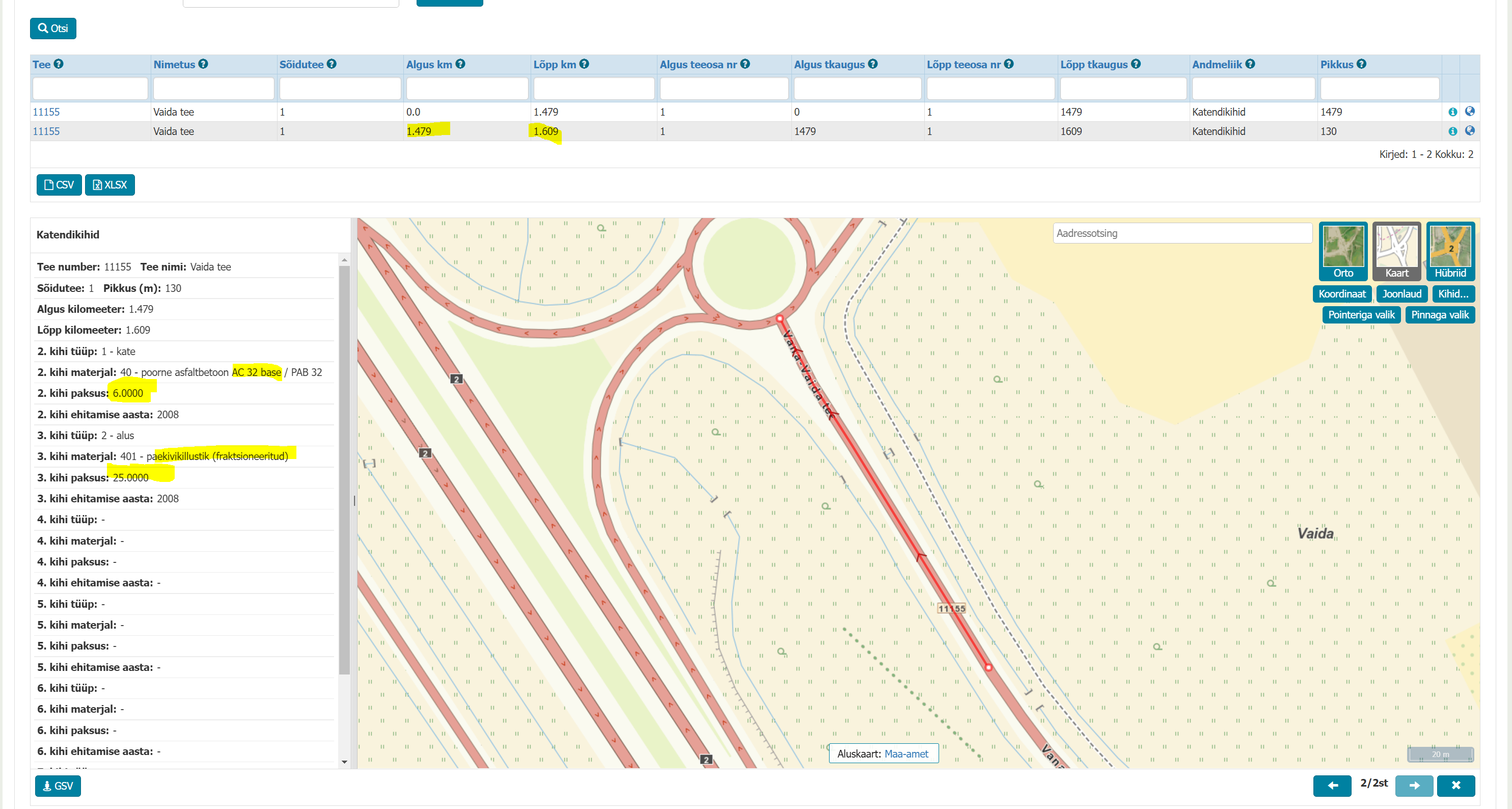
Task: Open road 11155 link in second row
Action: (46, 131)
